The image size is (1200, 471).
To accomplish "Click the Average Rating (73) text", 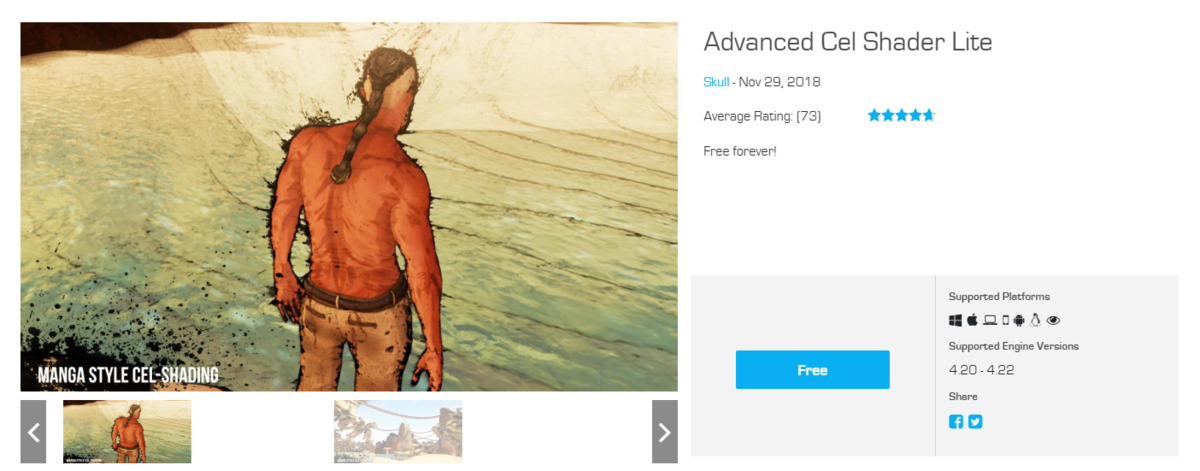I will pyautogui.click(x=762, y=116).
